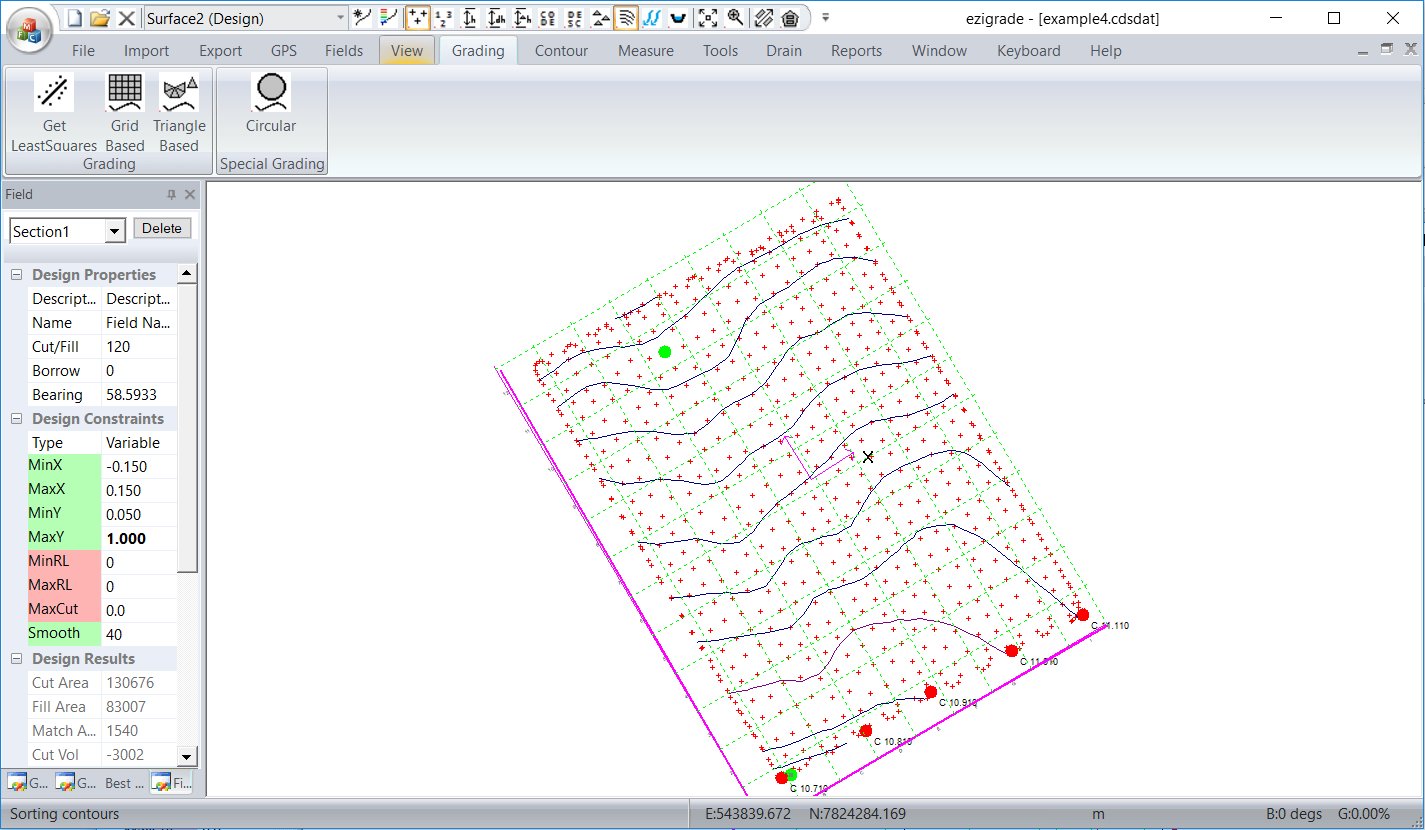
Task: Click the ezigrade application orb button
Action: point(29,29)
